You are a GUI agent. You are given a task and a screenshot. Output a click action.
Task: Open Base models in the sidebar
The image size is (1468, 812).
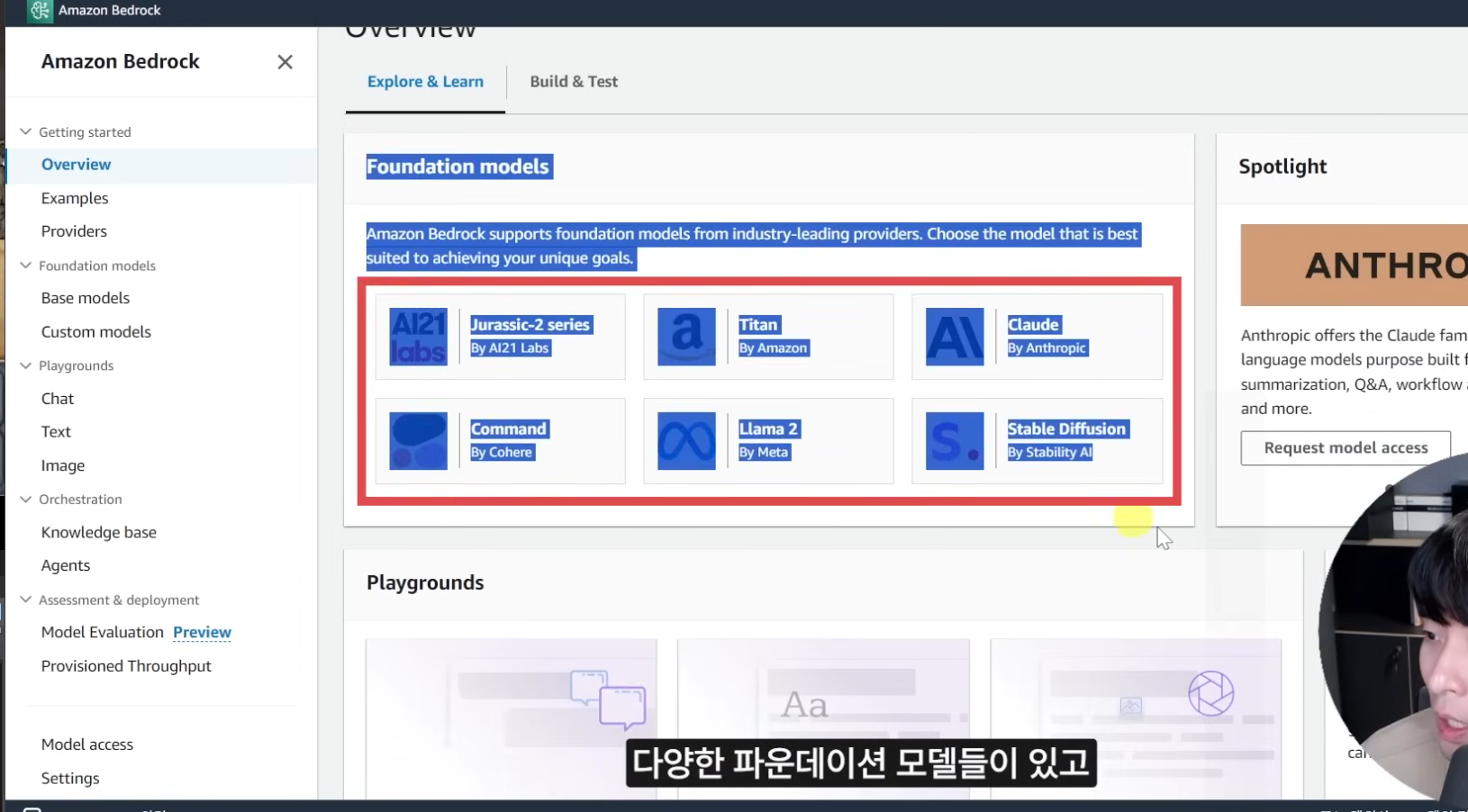(86, 298)
